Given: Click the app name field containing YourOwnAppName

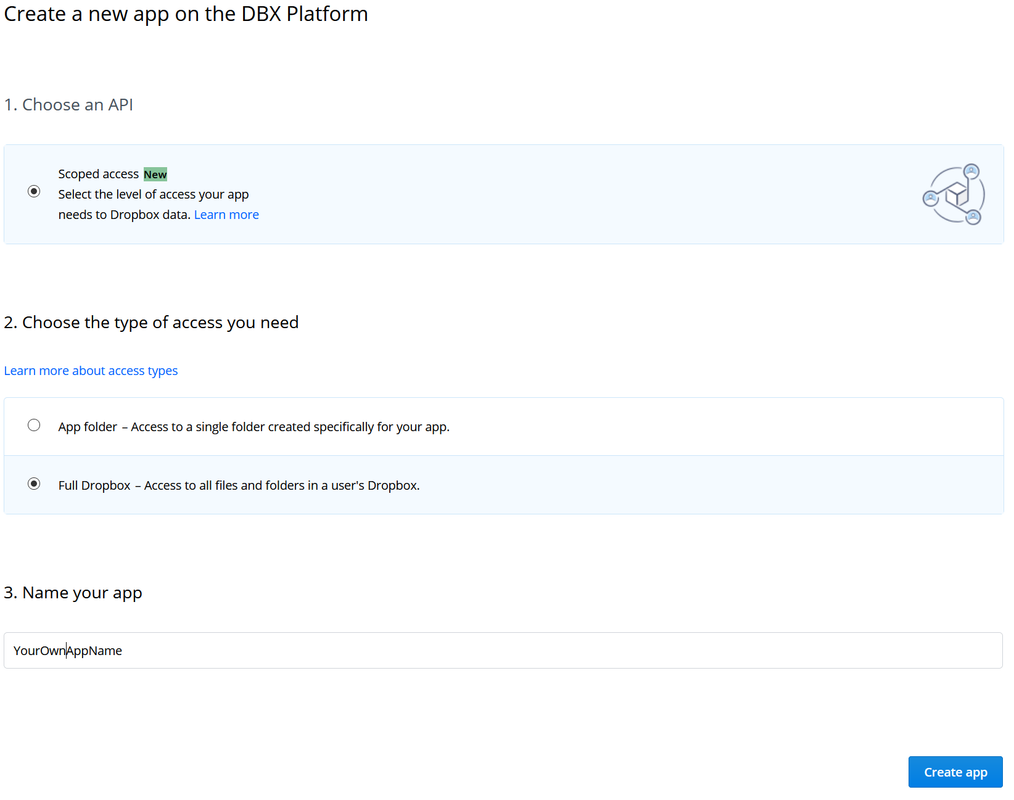Looking at the screenshot, I should pyautogui.click(x=502, y=650).
